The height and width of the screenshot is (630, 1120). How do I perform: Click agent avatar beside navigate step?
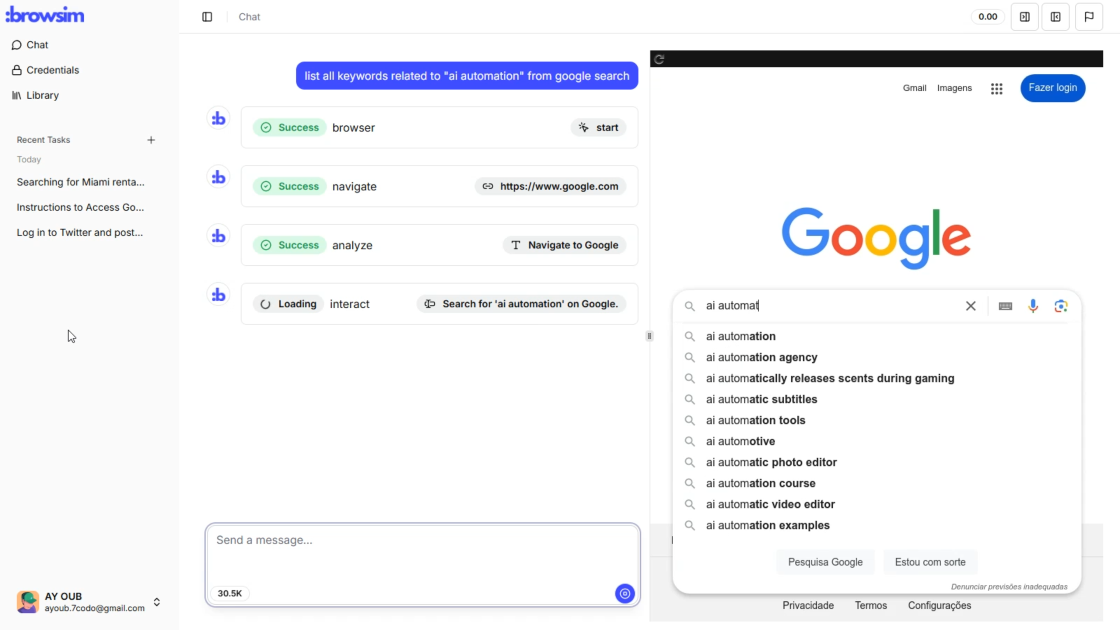pos(219,177)
